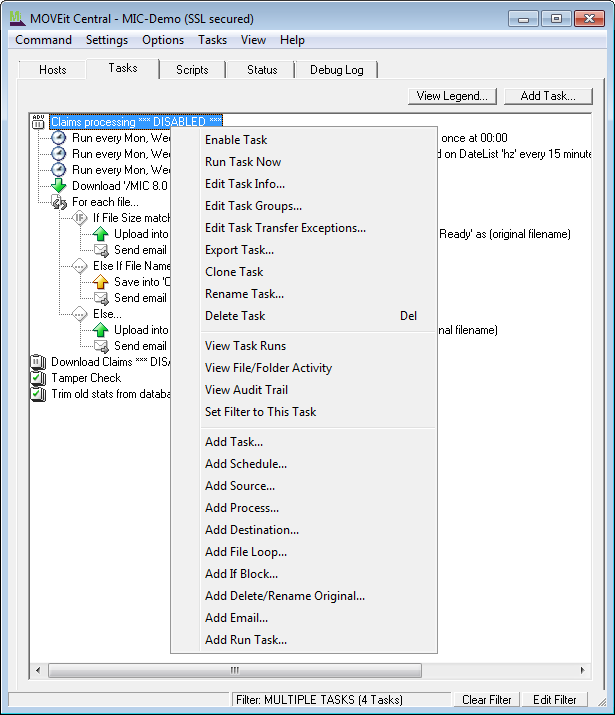The image size is (615, 715).
Task: Switch to the Debug Log tab
Action: click(x=337, y=70)
